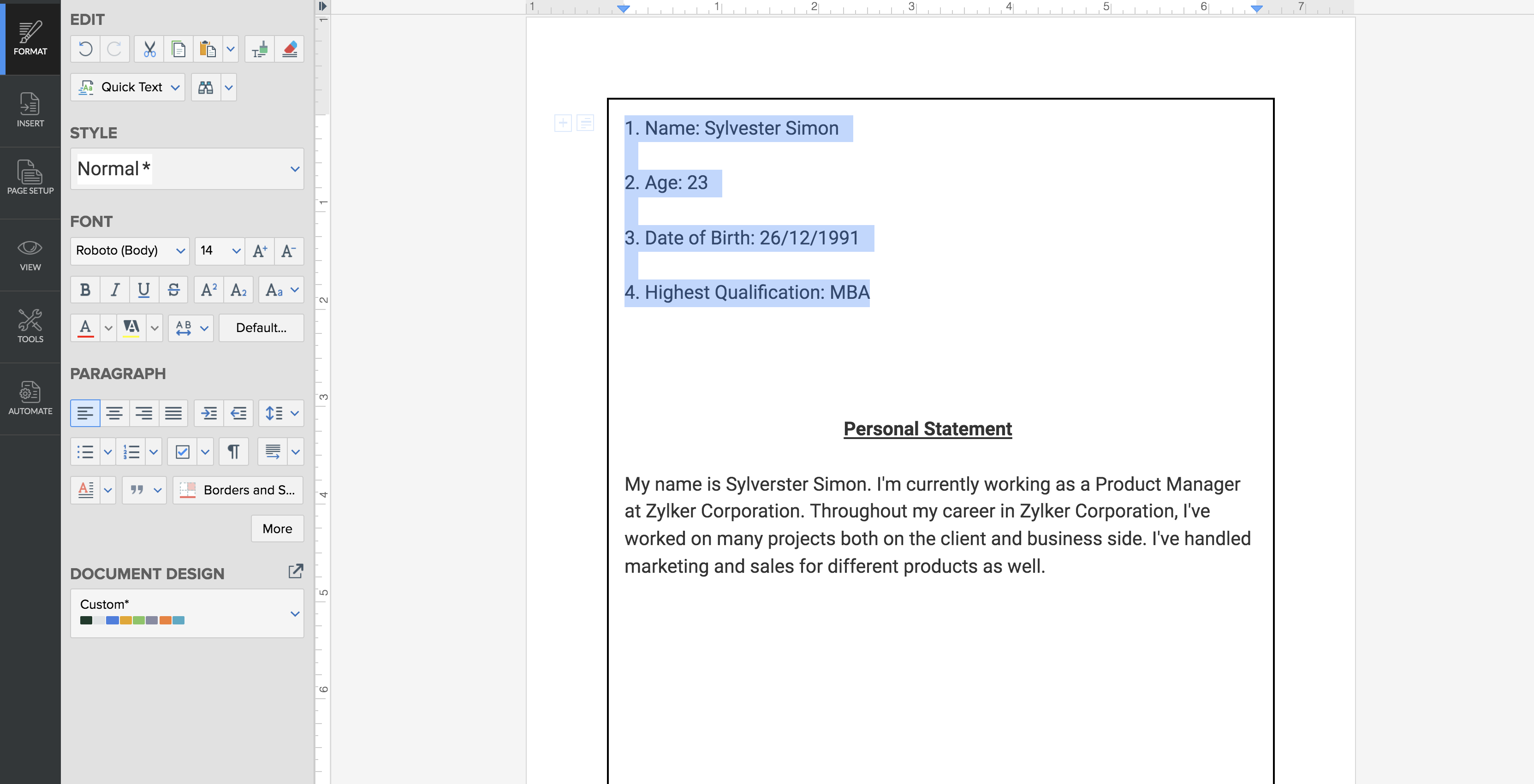The height and width of the screenshot is (784, 1534).
Task: Click the Format Painter icon
Action: pyautogui.click(x=260, y=49)
